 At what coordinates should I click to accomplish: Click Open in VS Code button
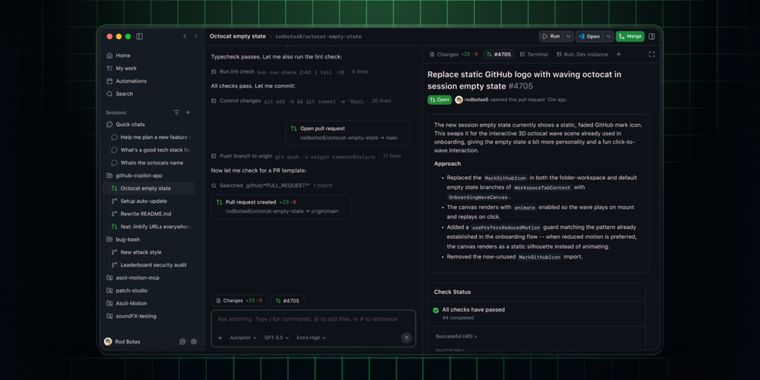pos(589,36)
